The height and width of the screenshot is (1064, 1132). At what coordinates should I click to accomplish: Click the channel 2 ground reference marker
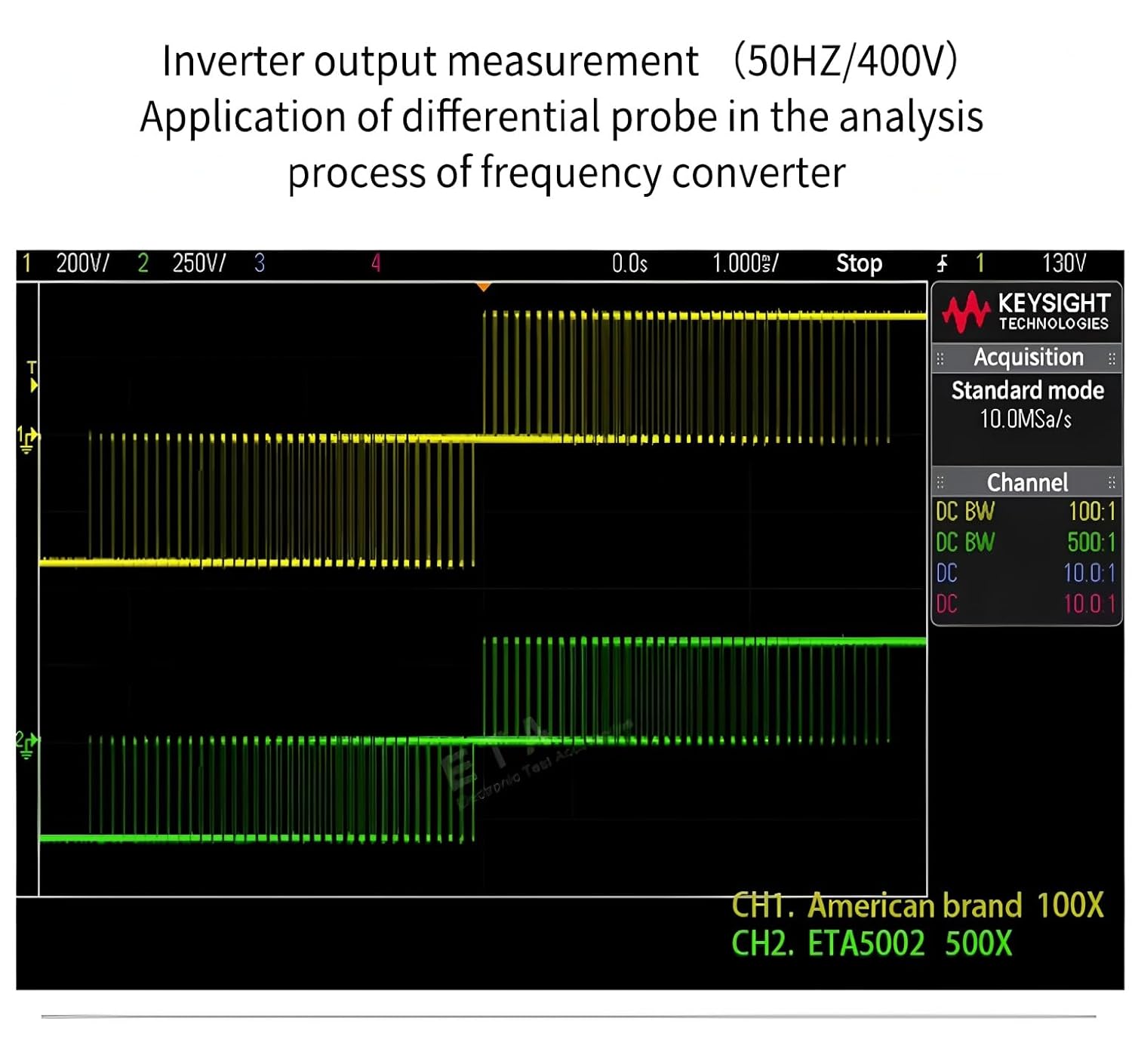click(x=29, y=743)
